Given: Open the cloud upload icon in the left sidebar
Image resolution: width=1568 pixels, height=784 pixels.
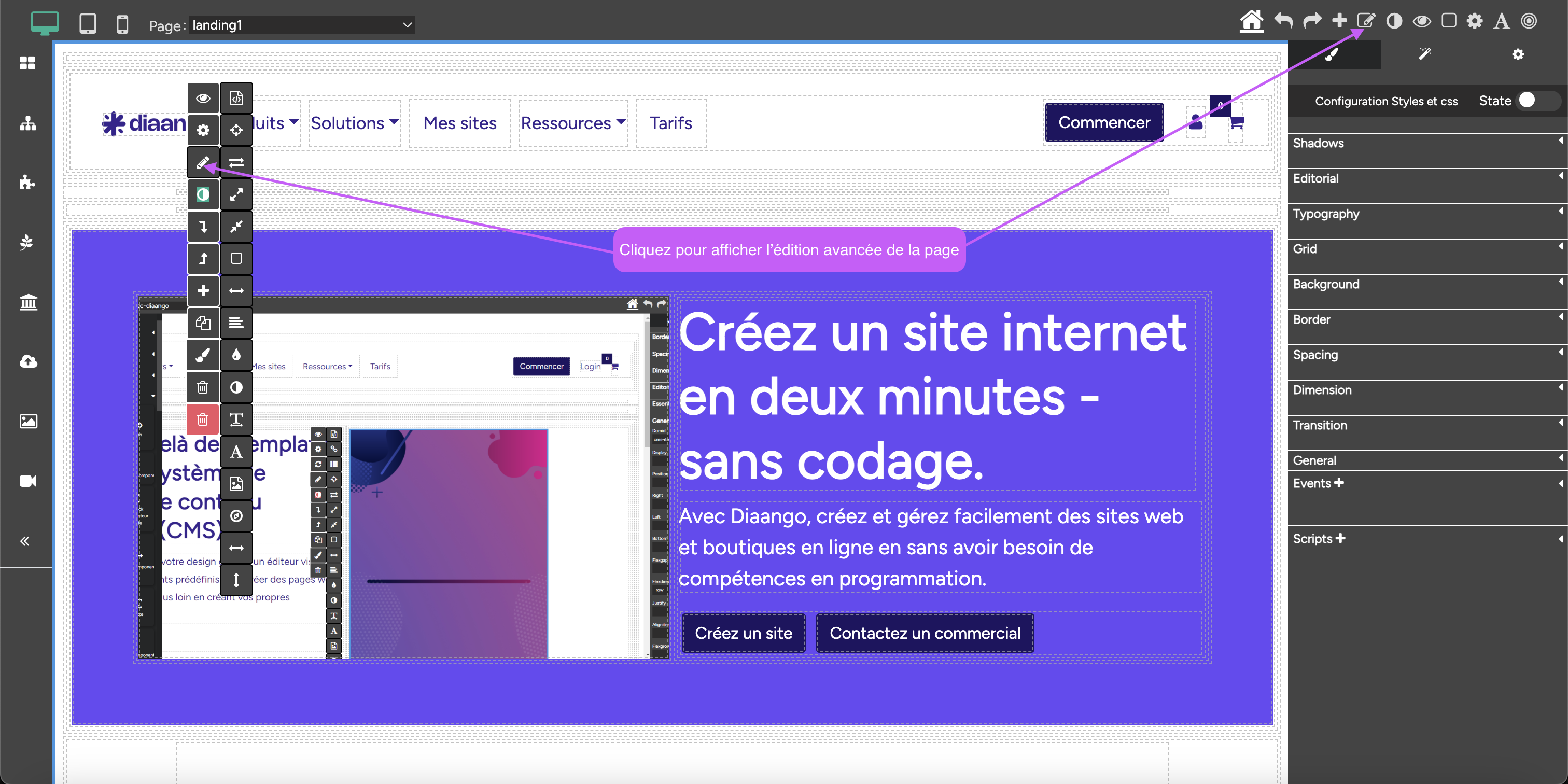Looking at the screenshot, I should coord(28,361).
